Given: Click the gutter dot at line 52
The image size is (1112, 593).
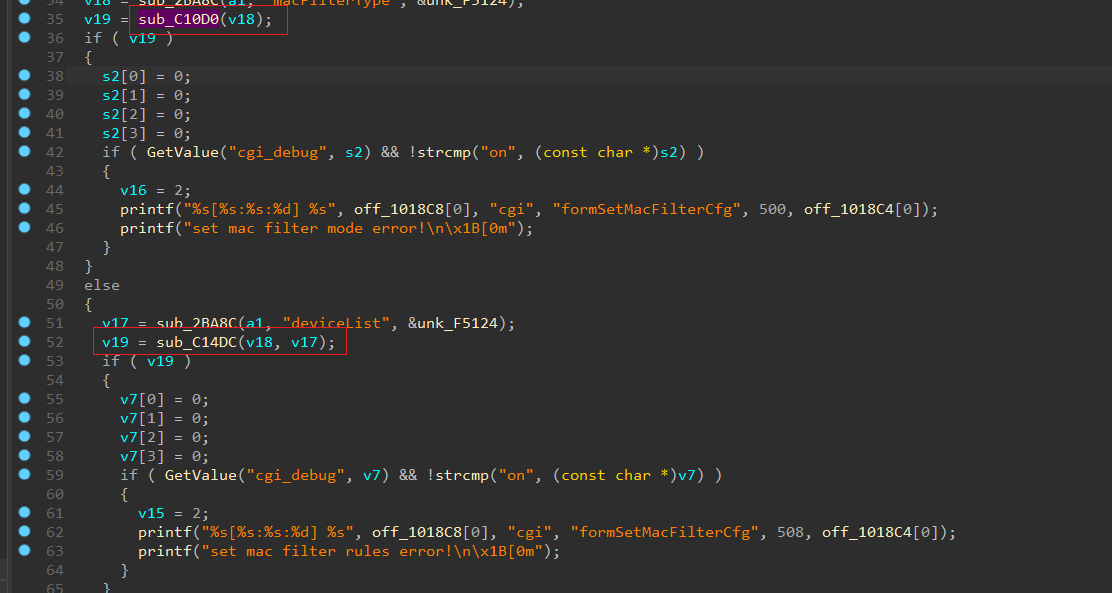Looking at the screenshot, I should click(x=24, y=342).
